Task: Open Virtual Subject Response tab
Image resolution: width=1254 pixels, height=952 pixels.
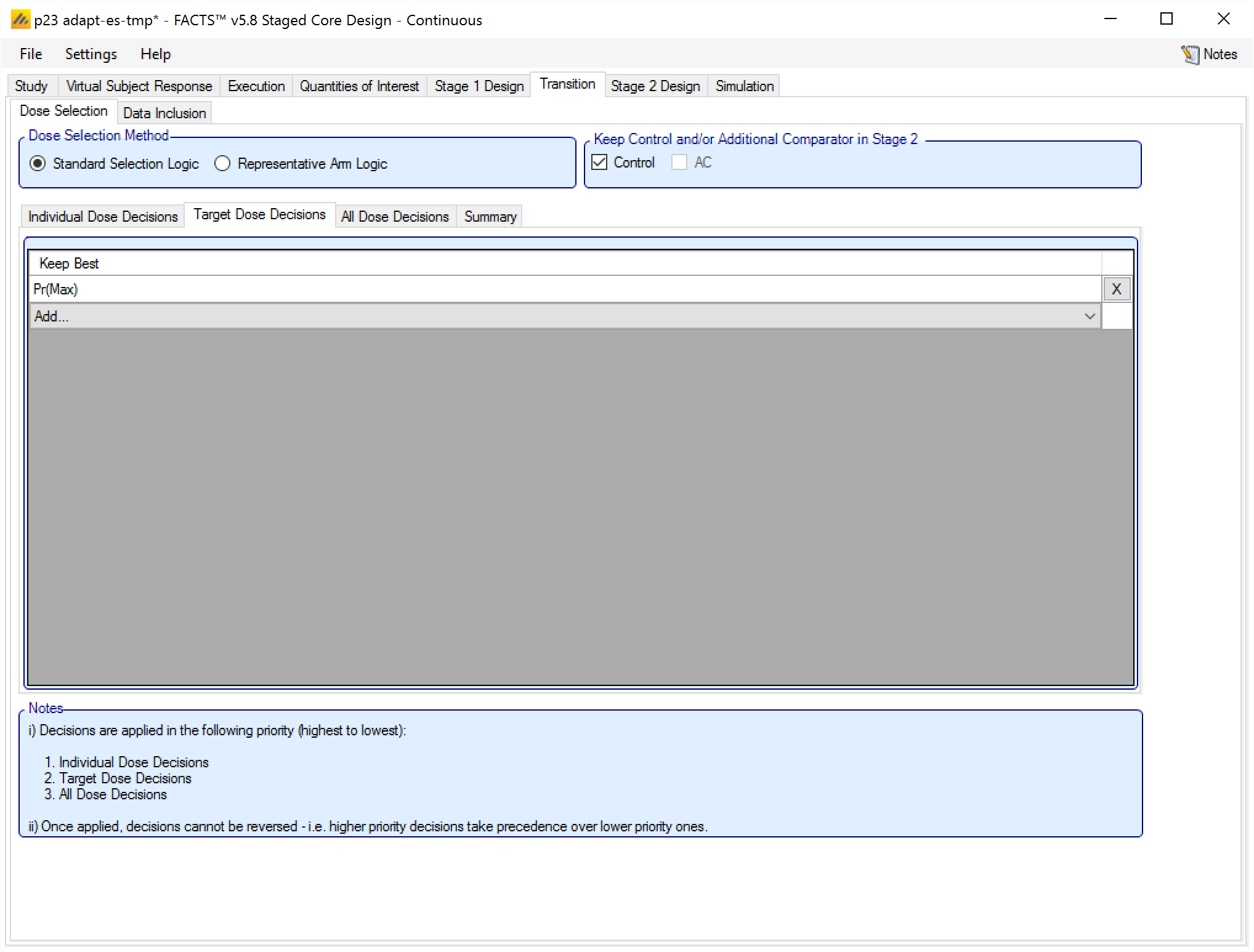Action: (139, 86)
